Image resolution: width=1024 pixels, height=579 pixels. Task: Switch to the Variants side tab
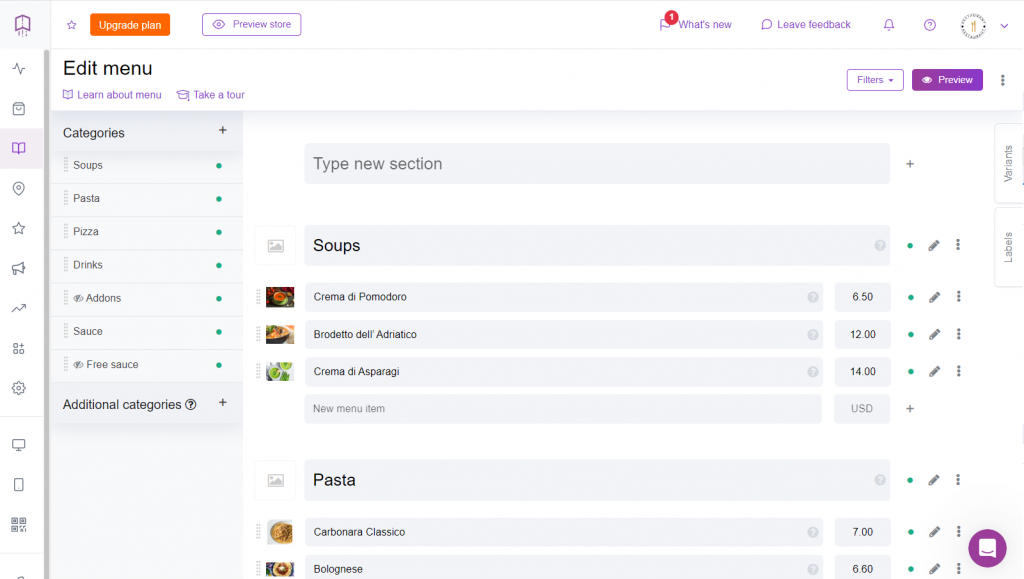(x=1010, y=160)
